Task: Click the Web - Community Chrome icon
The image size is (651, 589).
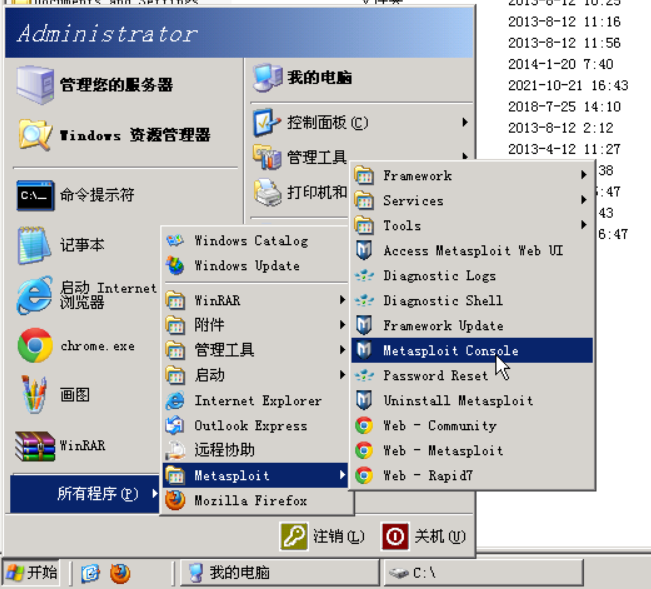Action: (364, 425)
